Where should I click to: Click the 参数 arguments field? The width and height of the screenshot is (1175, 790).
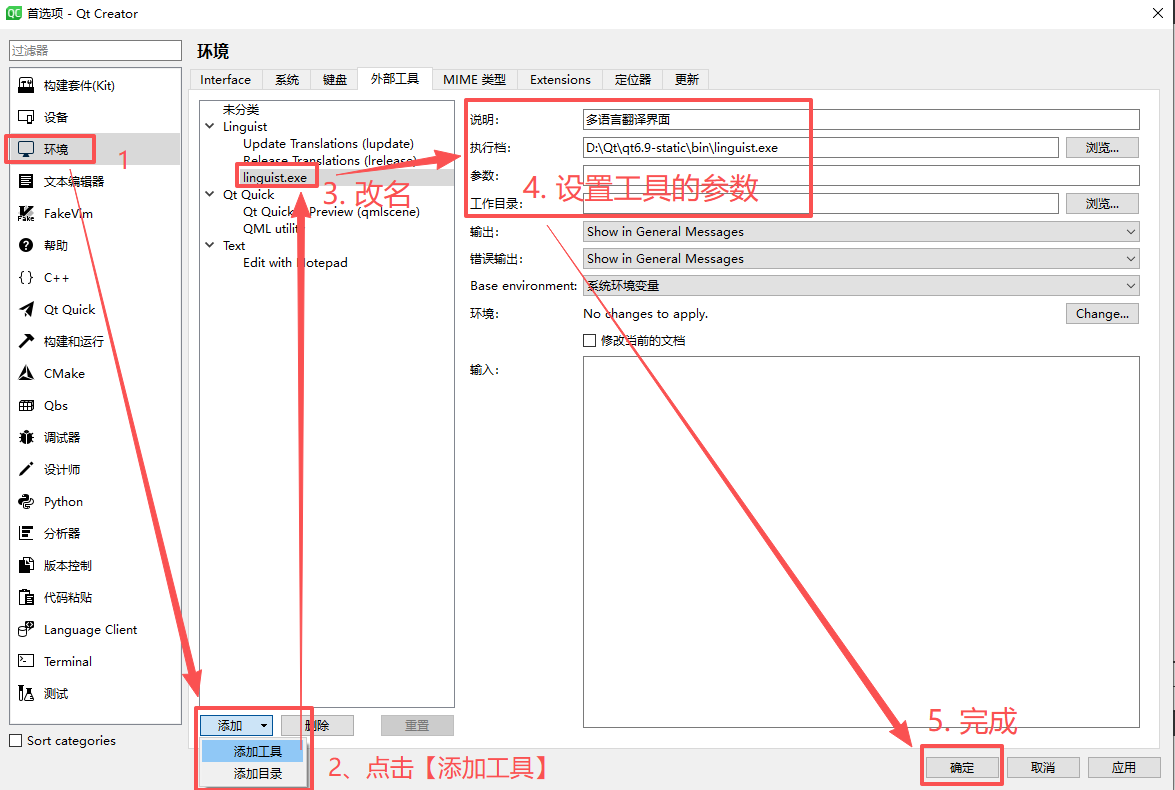point(861,175)
